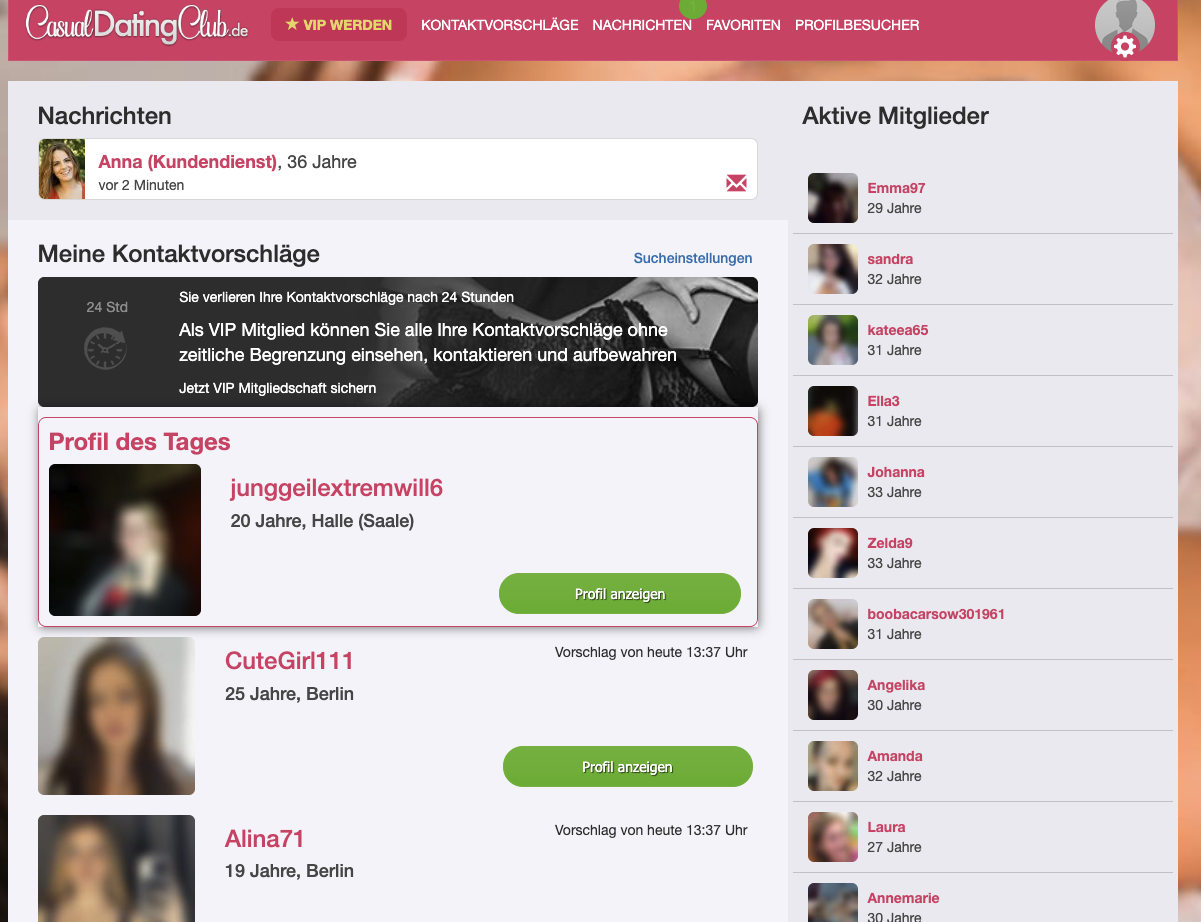Click '25 Jahre, Berlin' text
The height and width of the screenshot is (922, 1201).
[289, 694]
